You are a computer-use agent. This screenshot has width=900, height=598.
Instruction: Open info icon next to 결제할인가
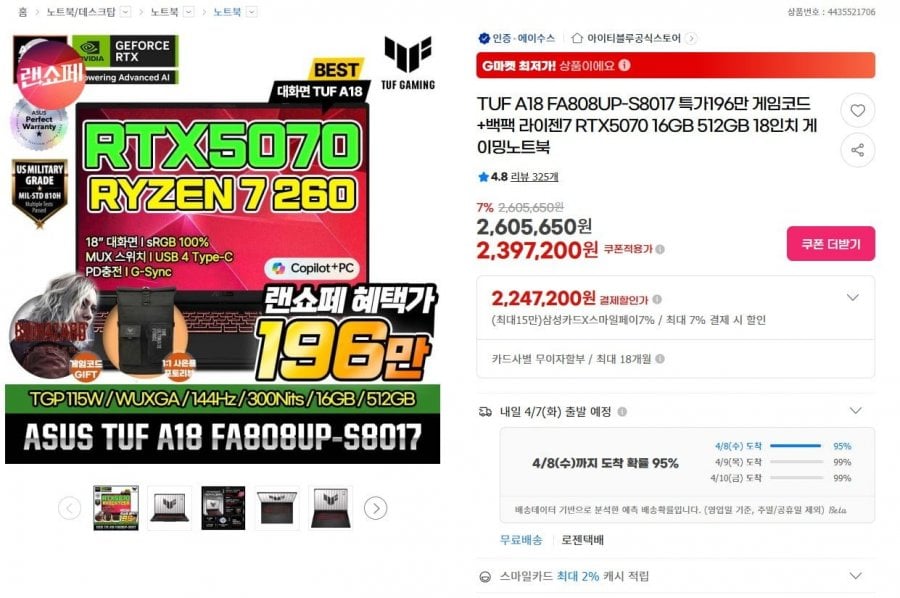(x=657, y=299)
